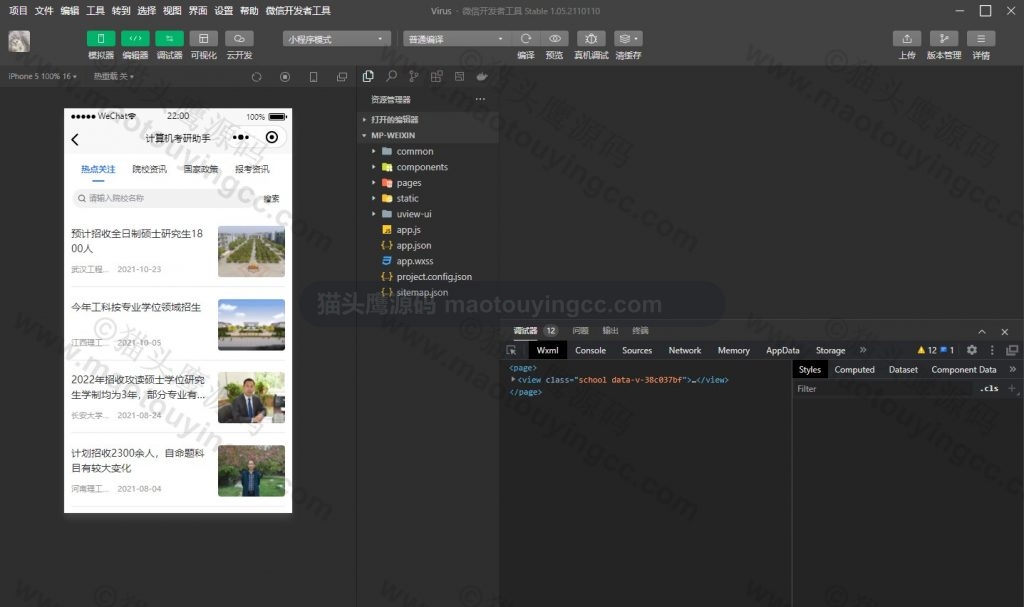Switch to the Console tab
The width and height of the screenshot is (1024, 607).
[590, 350]
